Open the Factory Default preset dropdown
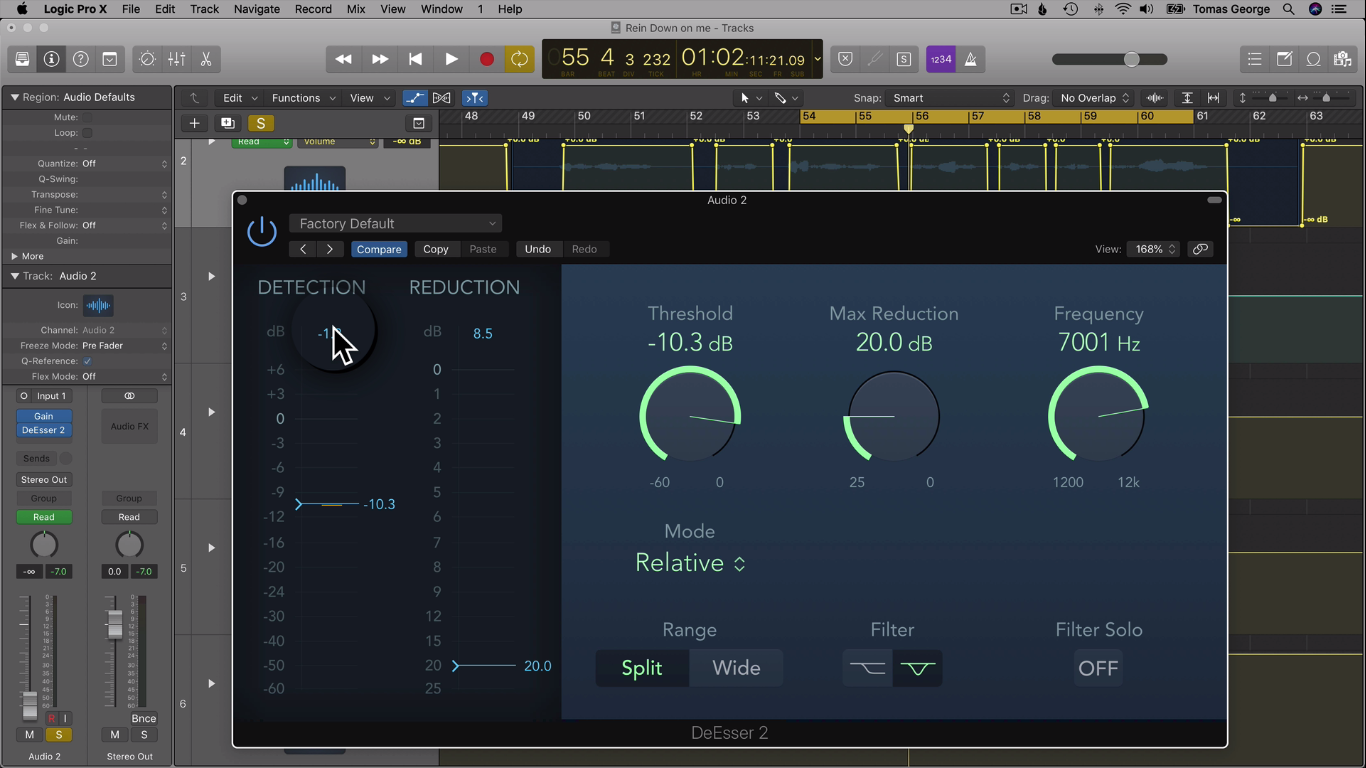This screenshot has height=768, width=1366. (396, 223)
